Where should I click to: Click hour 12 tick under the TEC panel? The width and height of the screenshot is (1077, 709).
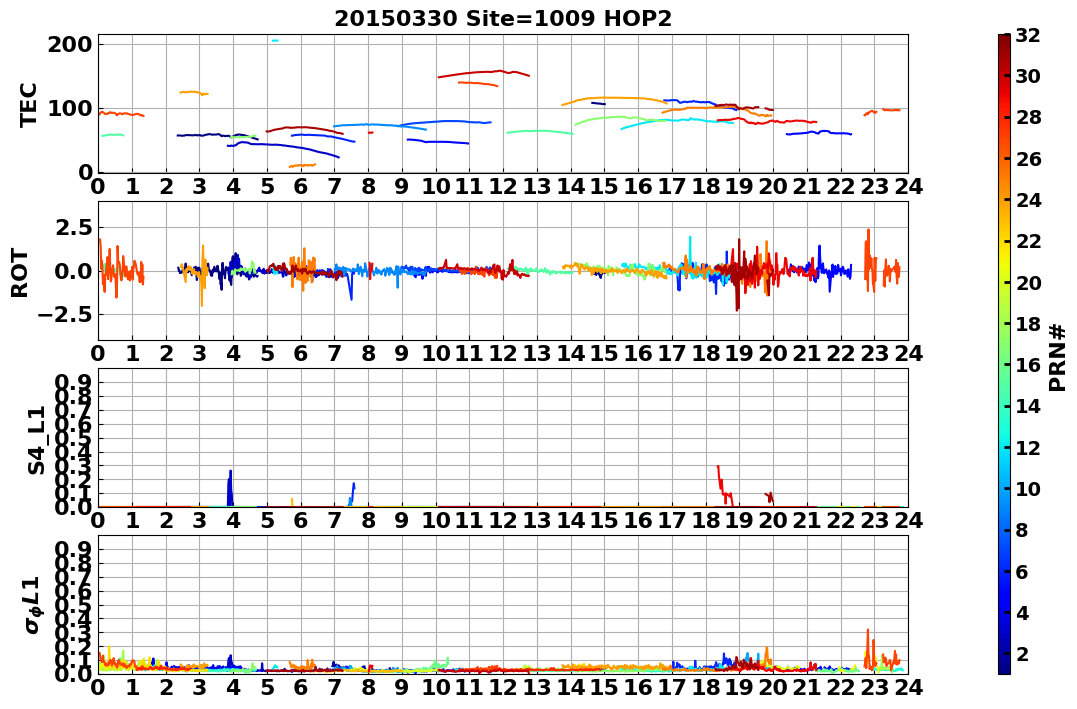(x=503, y=186)
